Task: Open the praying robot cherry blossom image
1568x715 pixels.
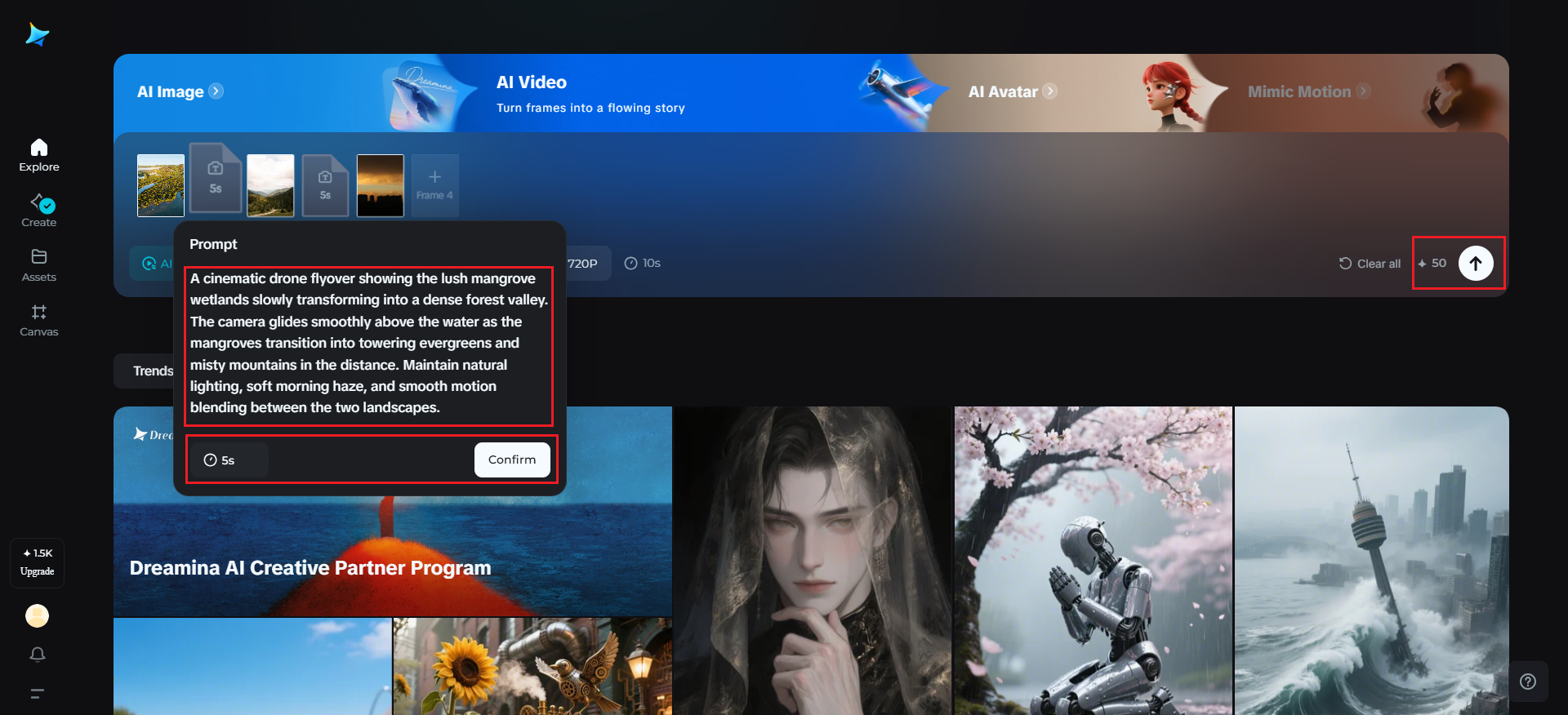Action: (1094, 561)
